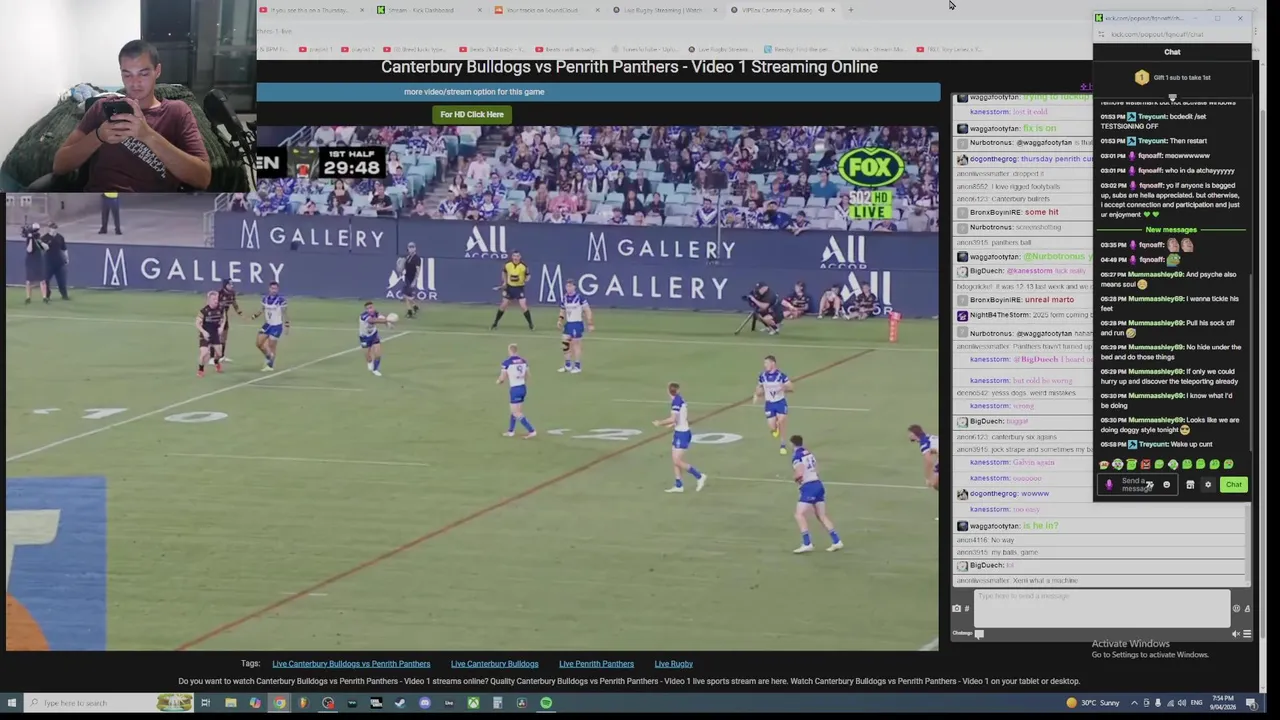View site information icon in the Kick popout

pyautogui.click(x=1101, y=34)
